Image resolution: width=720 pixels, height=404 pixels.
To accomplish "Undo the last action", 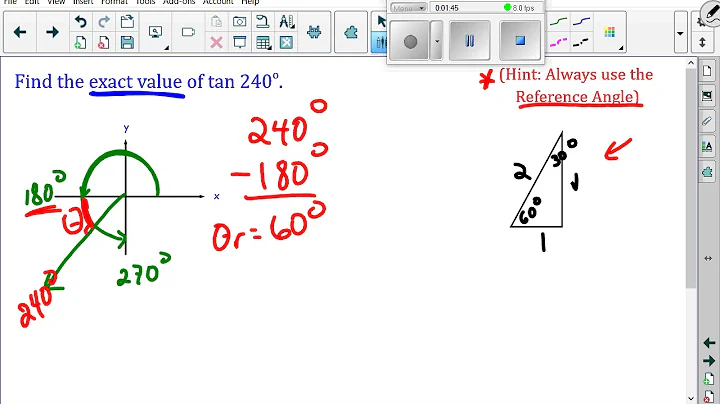I will (x=80, y=22).
